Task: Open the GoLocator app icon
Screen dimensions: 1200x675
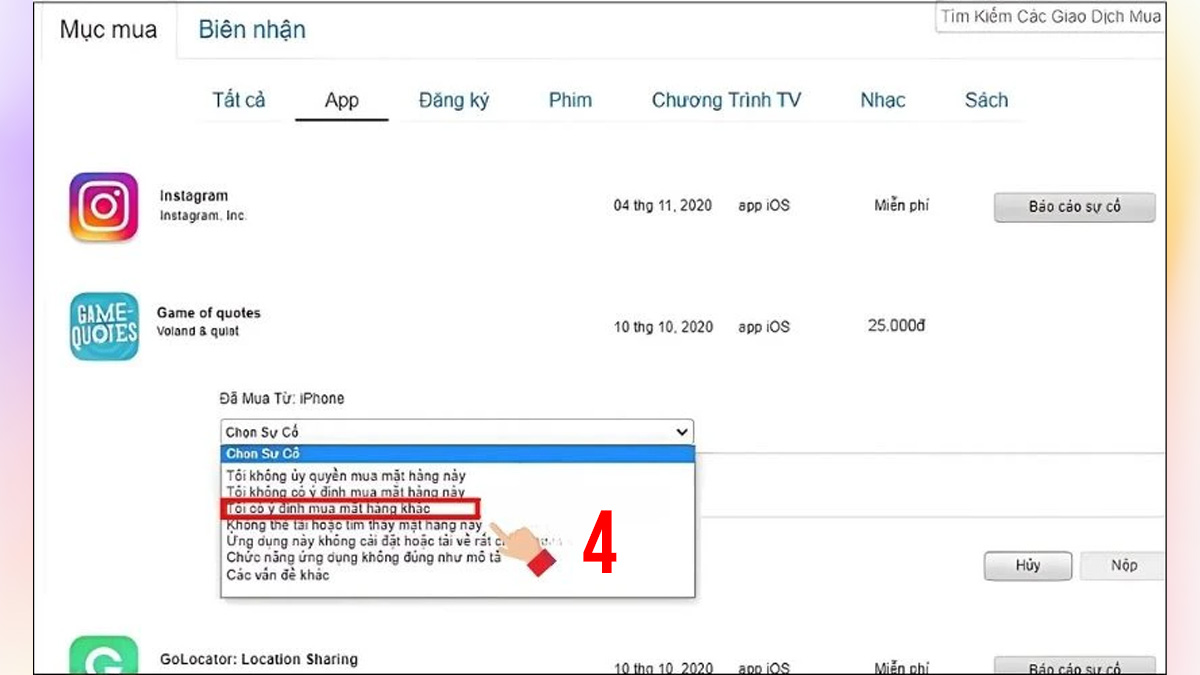Action: coord(104,655)
